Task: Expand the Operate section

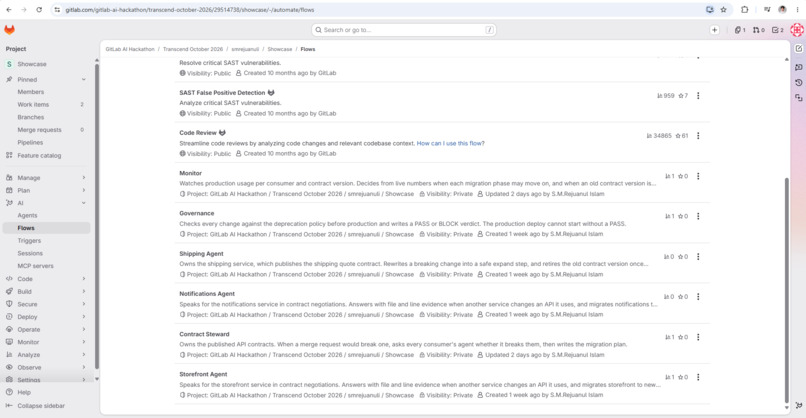Action: (84, 330)
